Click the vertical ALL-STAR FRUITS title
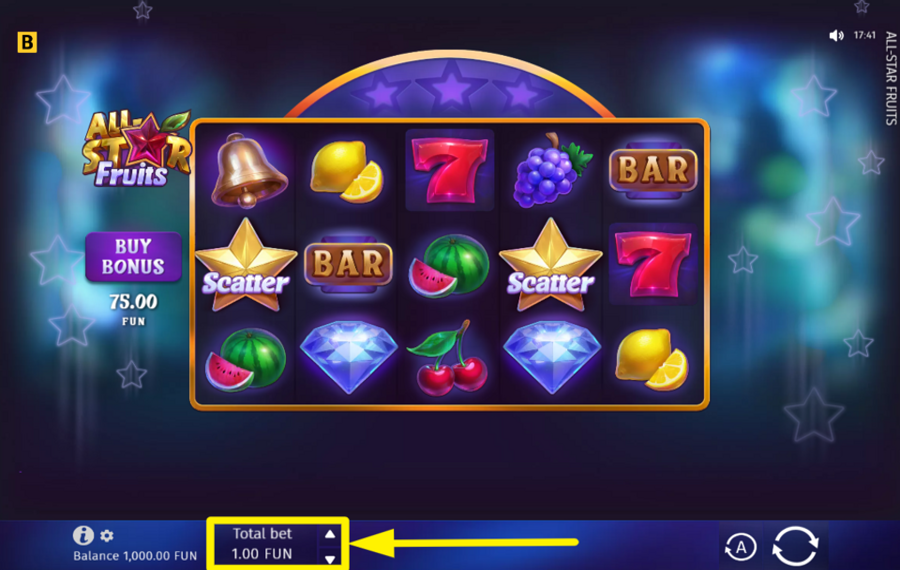 (890, 79)
